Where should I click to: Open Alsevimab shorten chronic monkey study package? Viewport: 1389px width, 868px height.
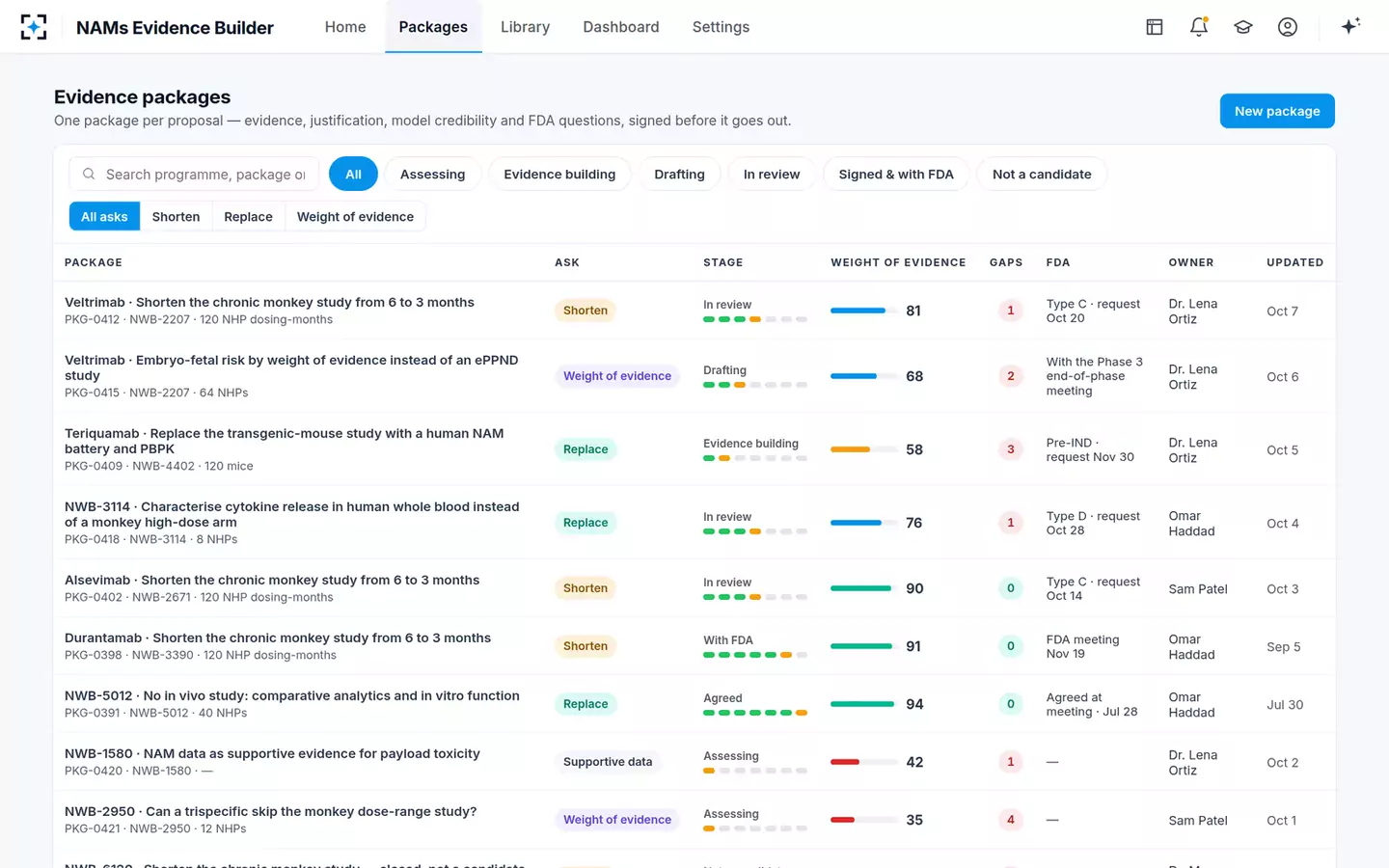click(x=272, y=581)
